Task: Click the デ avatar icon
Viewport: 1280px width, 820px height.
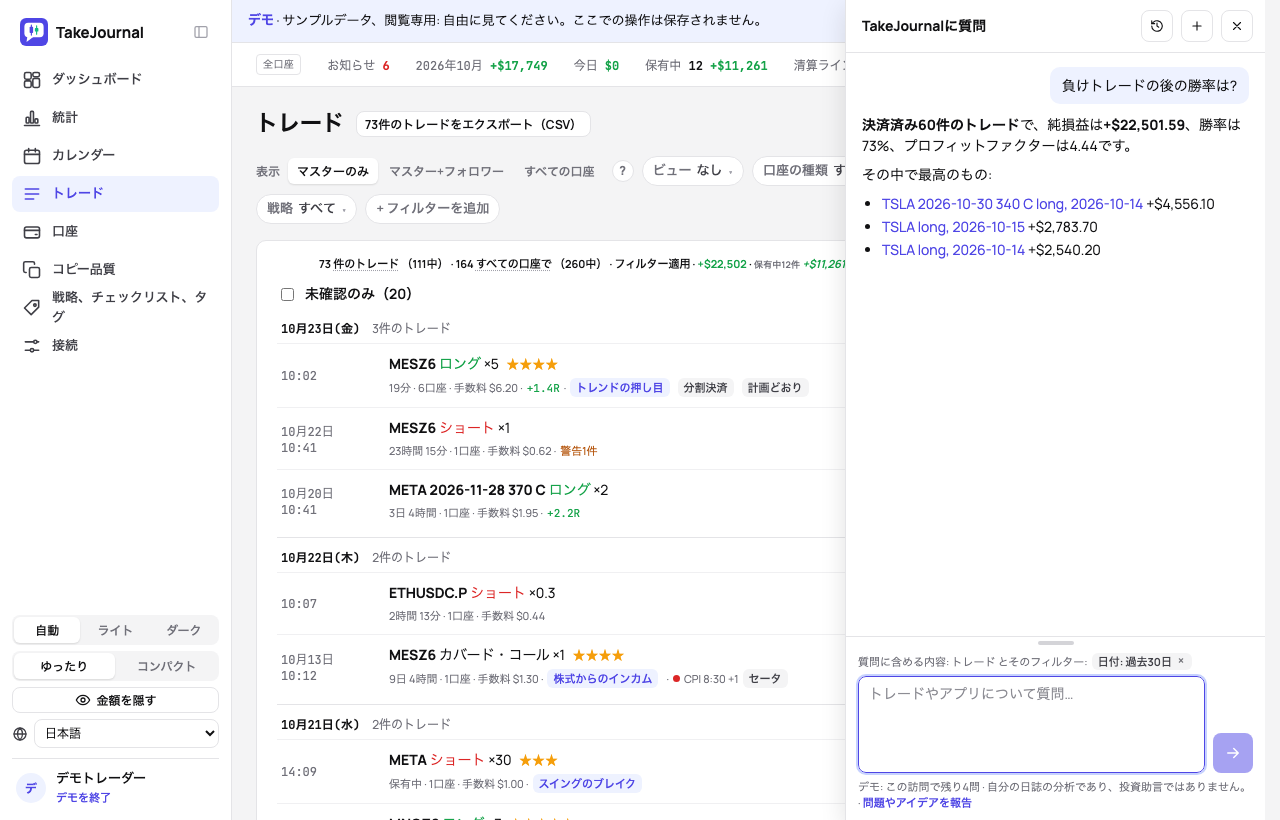Action: [x=31, y=788]
